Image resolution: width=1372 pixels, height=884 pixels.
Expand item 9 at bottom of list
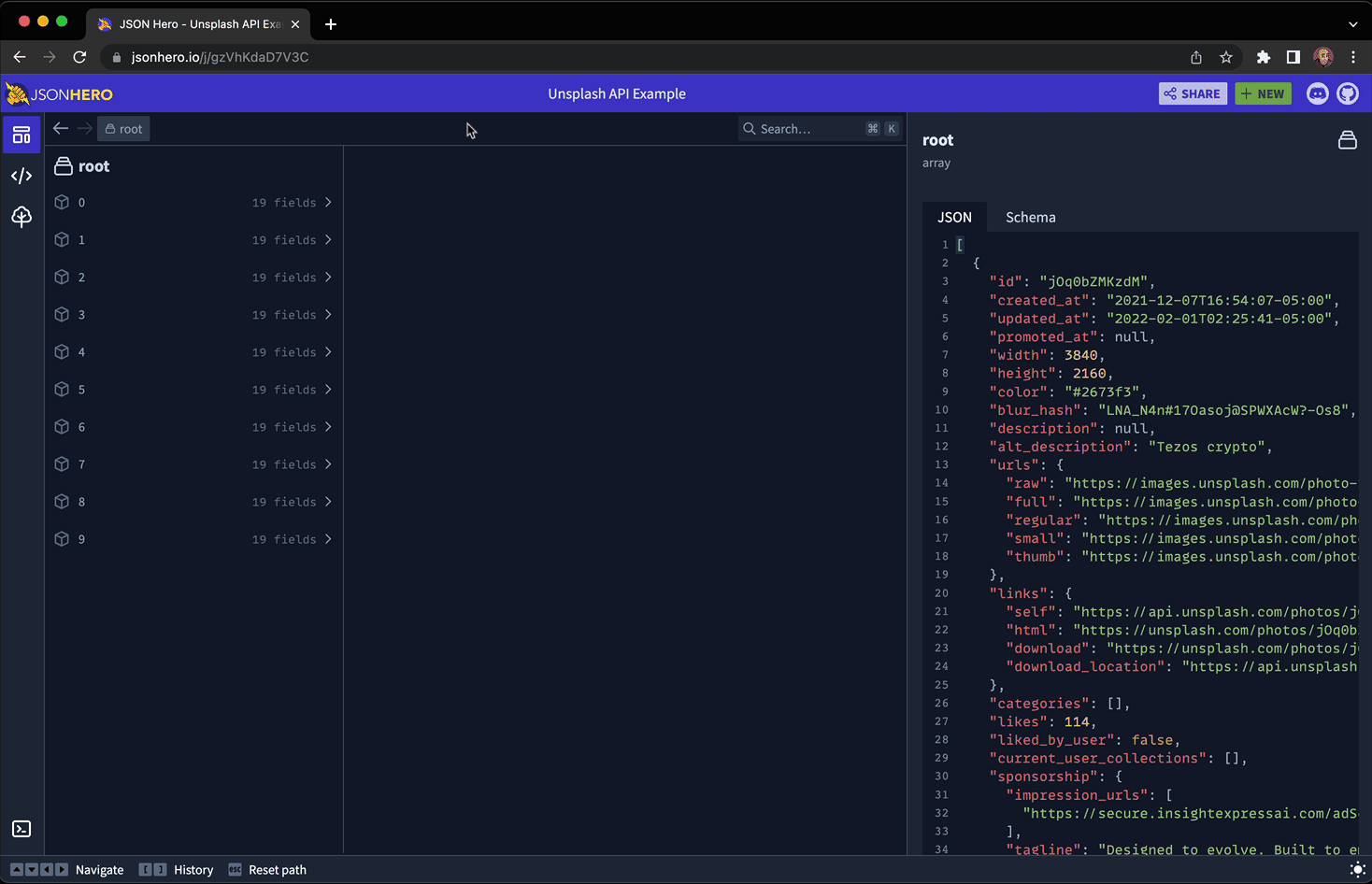click(194, 538)
